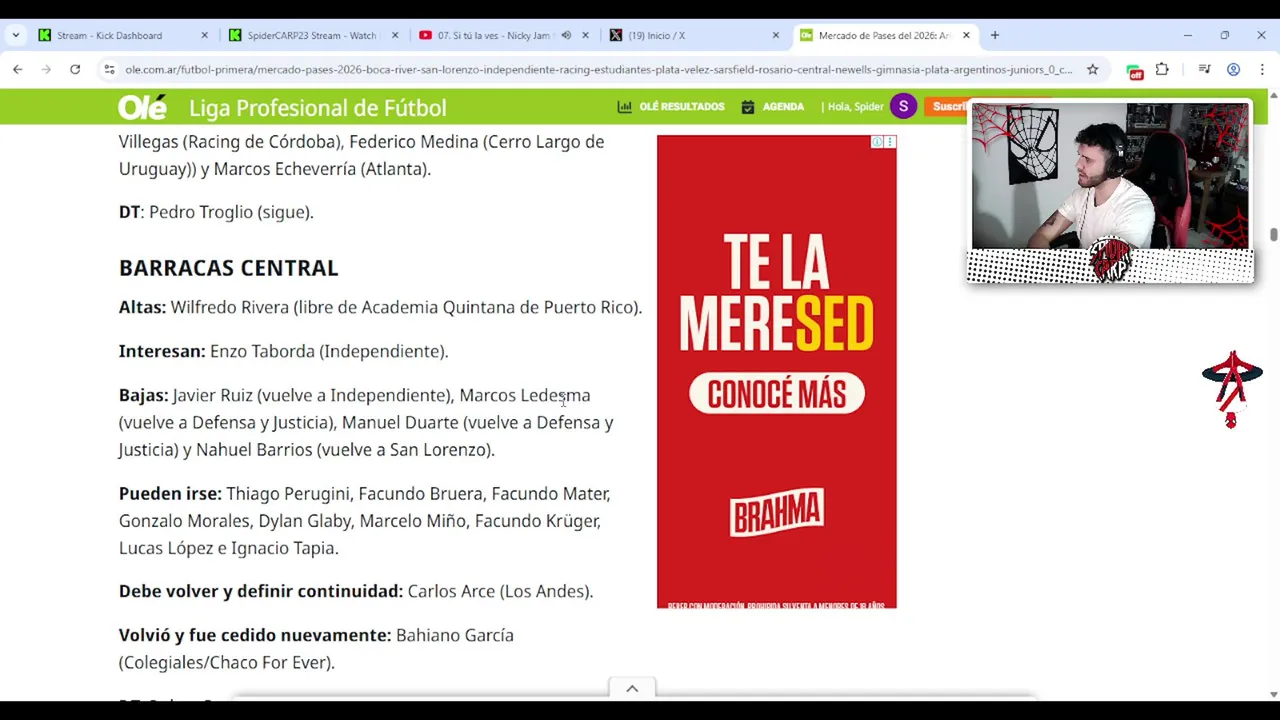Click the 'Pueden irse:' label
The width and height of the screenshot is (1280, 720).
click(170, 493)
